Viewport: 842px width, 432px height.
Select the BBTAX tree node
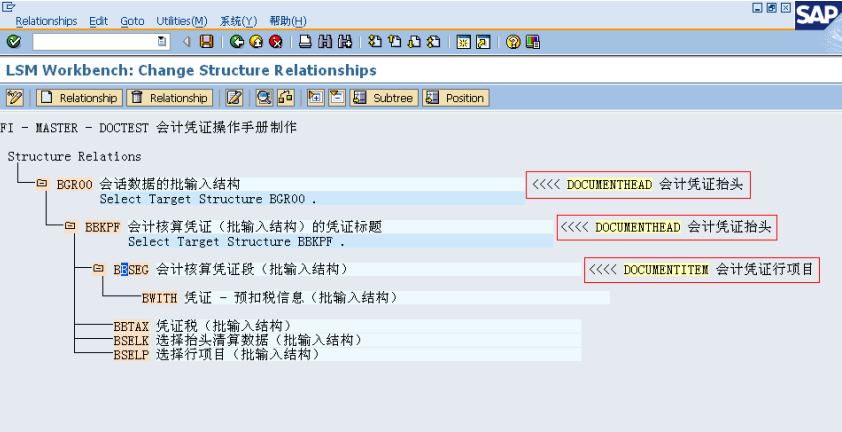tap(131, 326)
